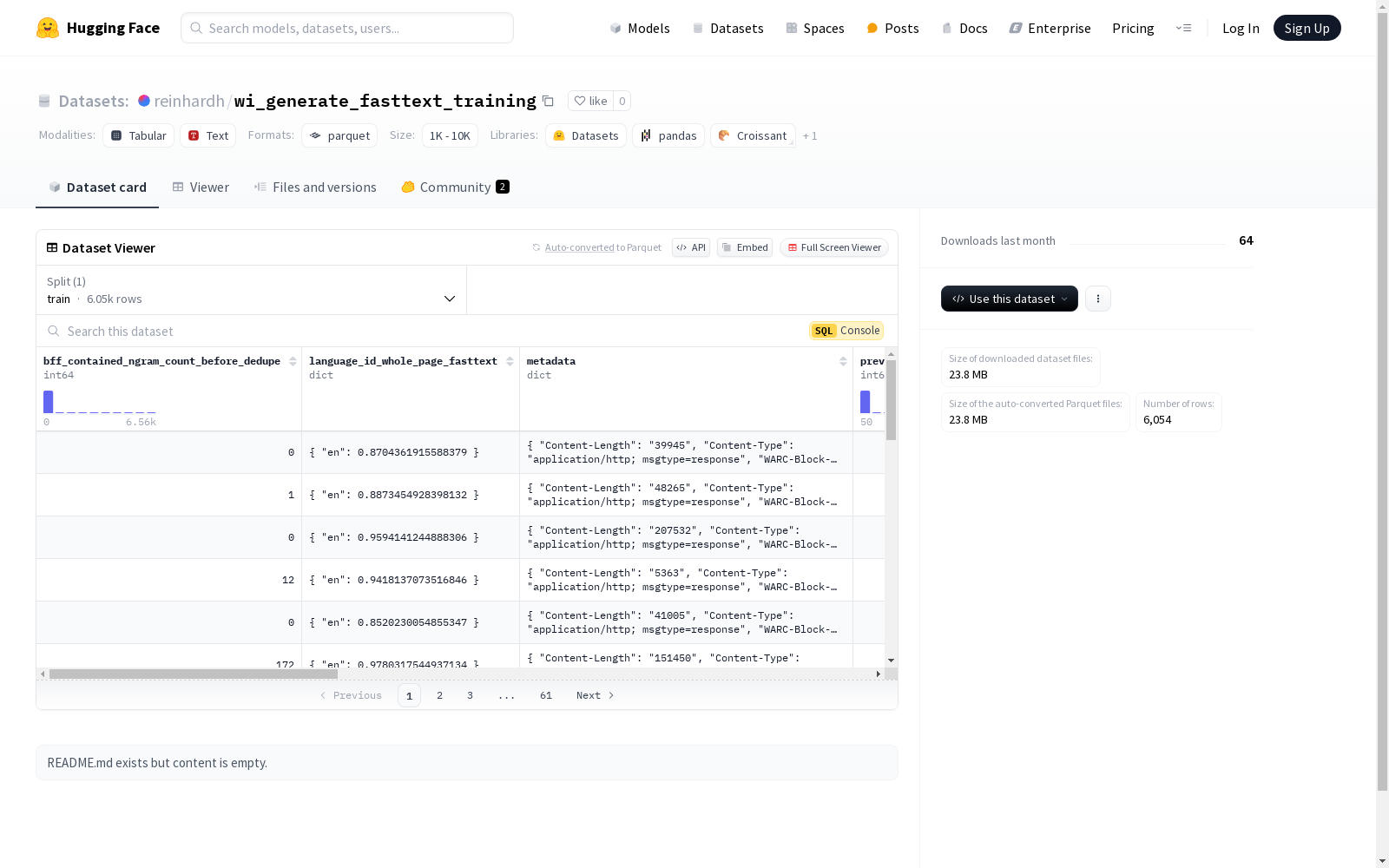Click Auto-converted to Parquet link

click(x=597, y=247)
